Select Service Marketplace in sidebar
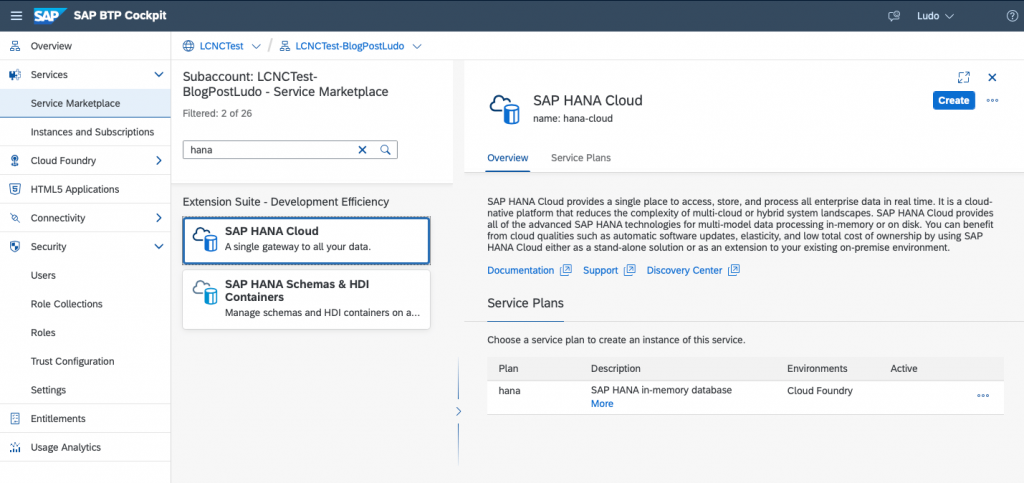1024x483 pixels. [85, 103]
